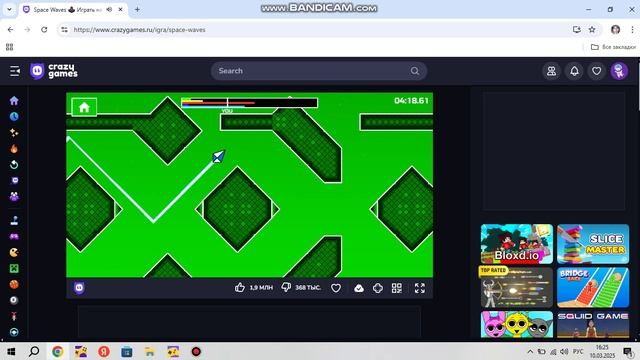
Task: Open Bandicam recorder in taskbar
Action: (x=196, y=351)
